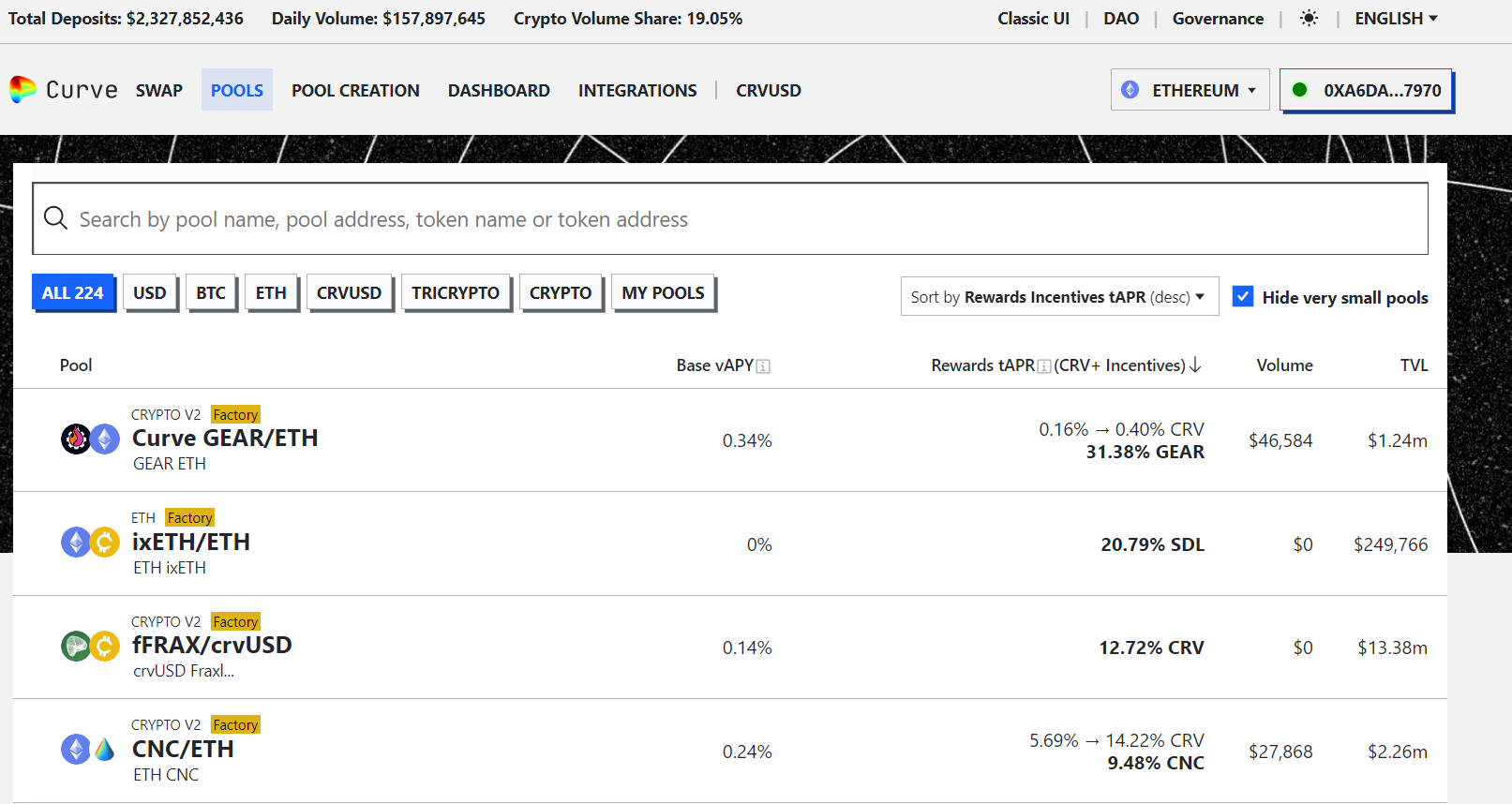Click Factory tag on CNC/ETH pool

click(235, 724)
